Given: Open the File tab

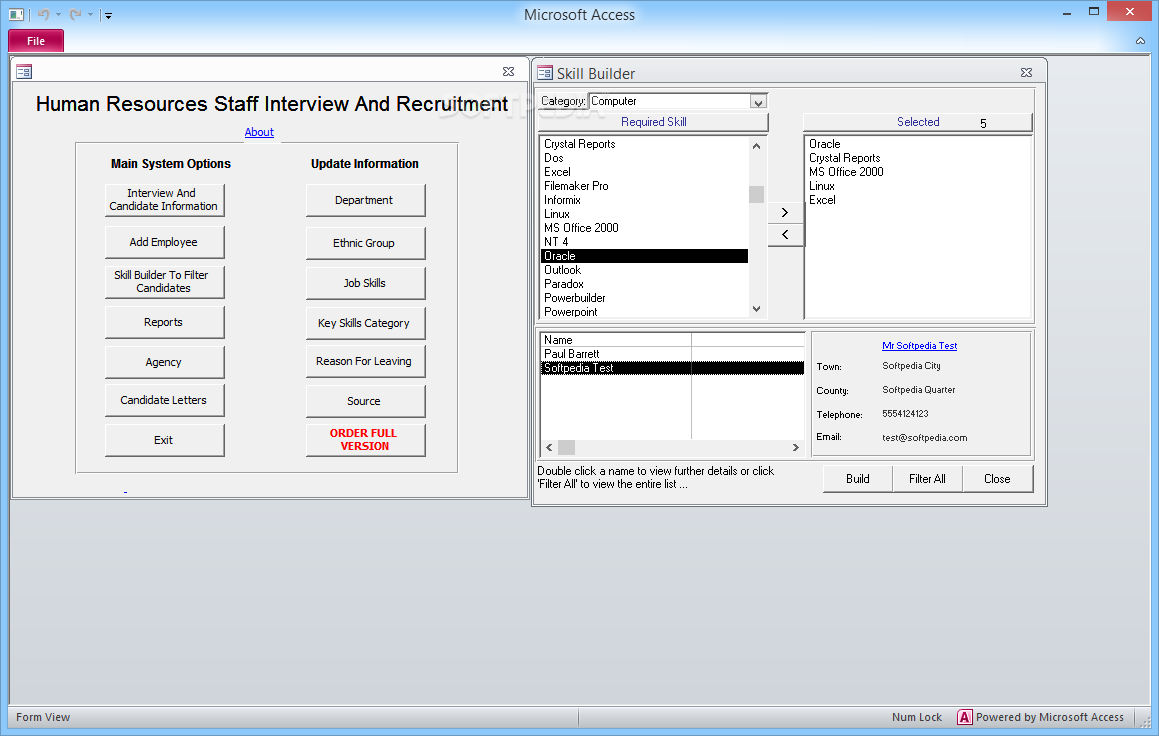Looking at the screenshot, I should pos(36,41).
